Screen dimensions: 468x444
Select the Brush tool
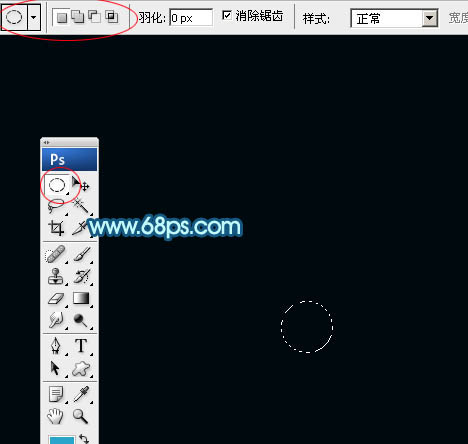coord(82,254)
